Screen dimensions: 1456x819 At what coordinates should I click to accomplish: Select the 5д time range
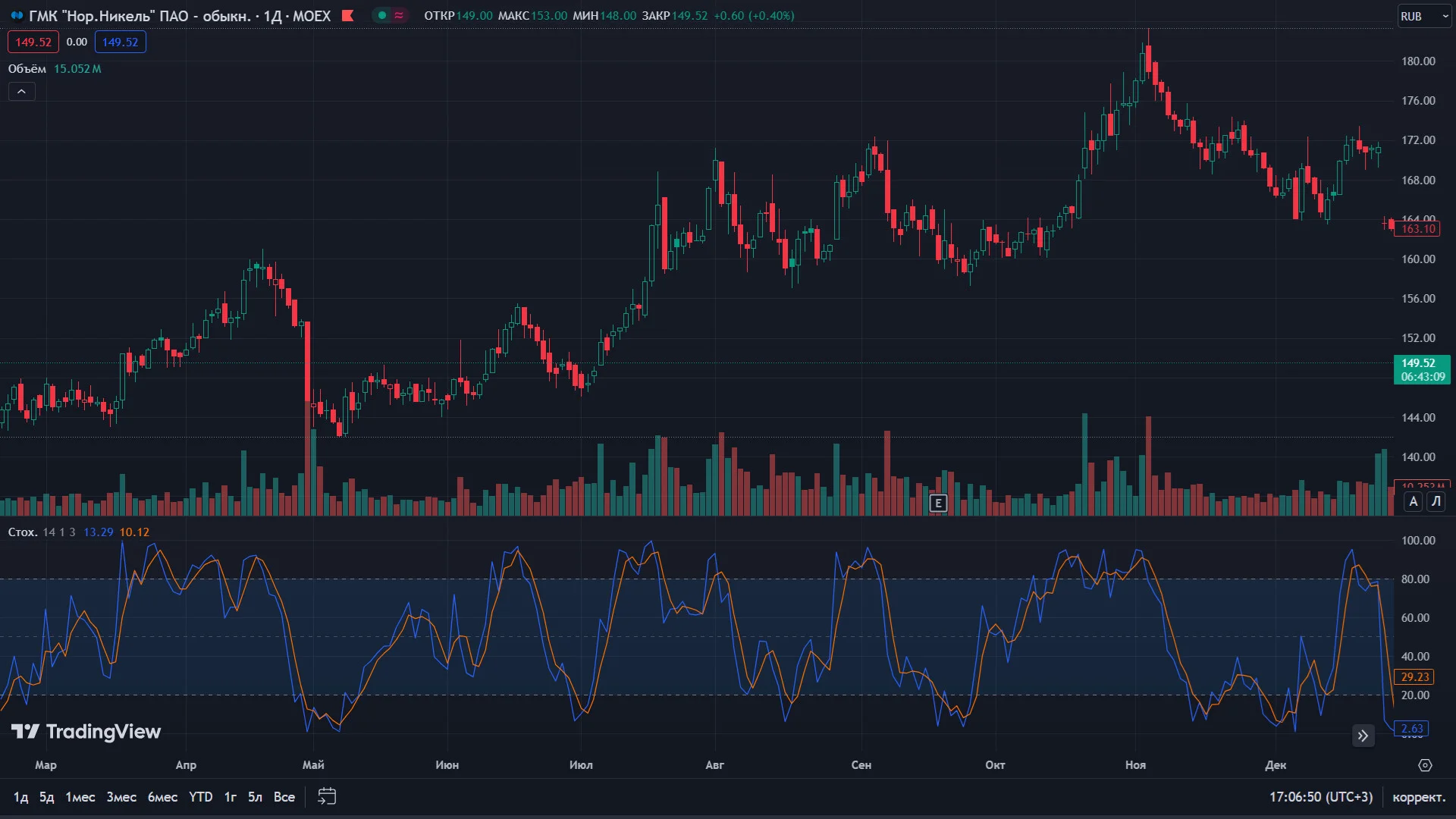pos(46,797)
